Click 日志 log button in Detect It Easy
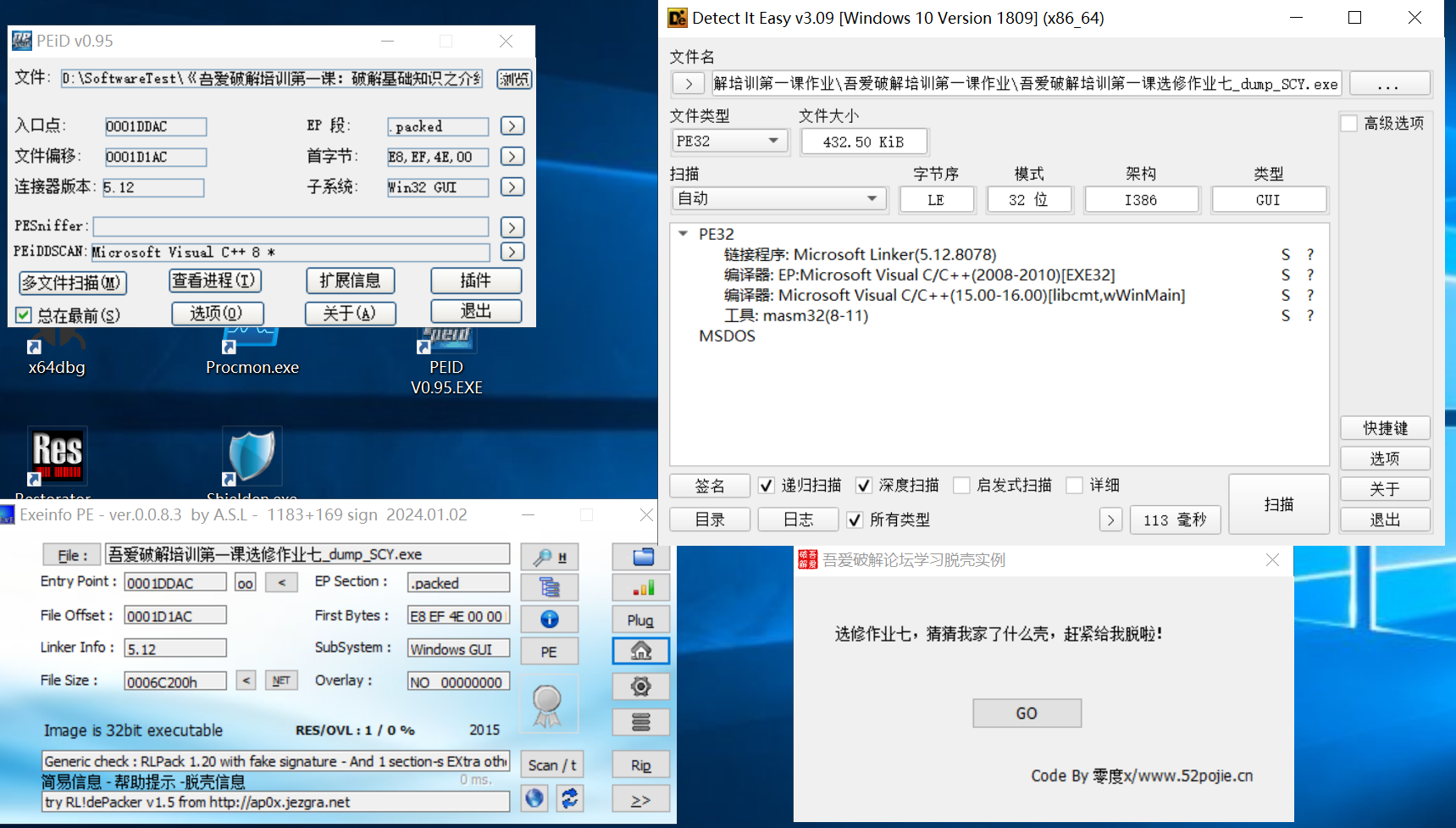The image size is (1456, 828). coord(799,520)
